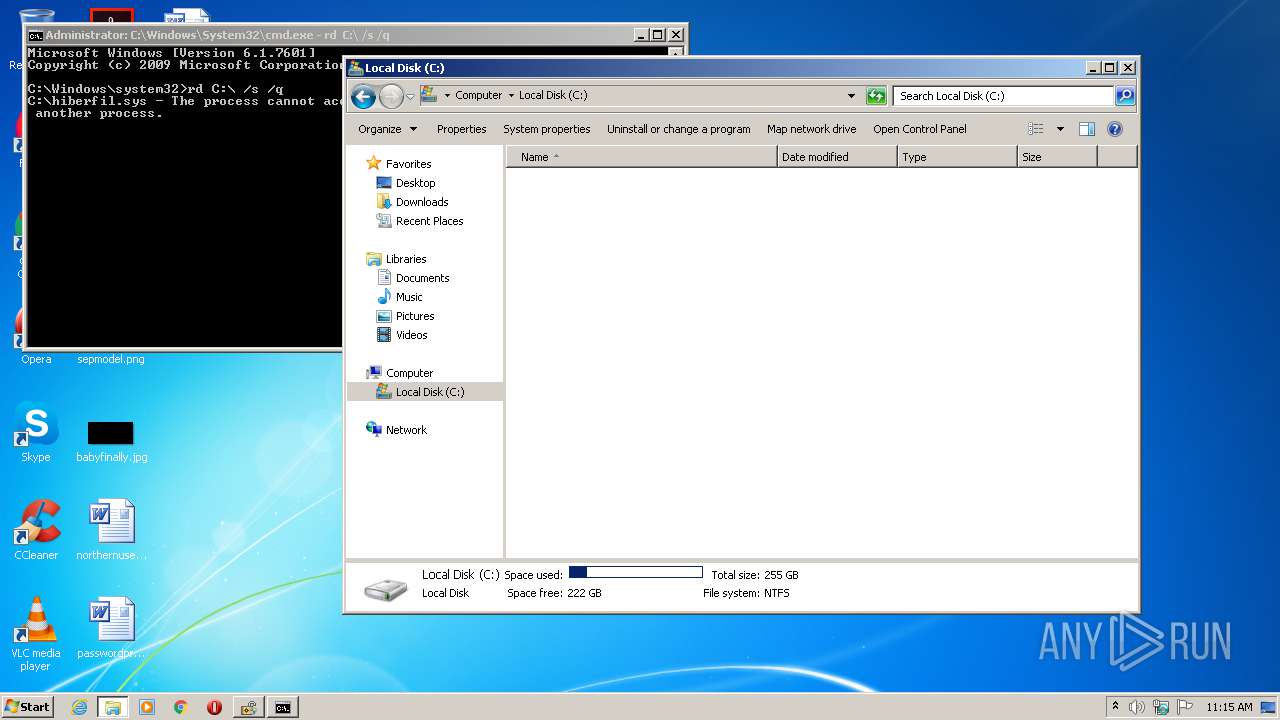Expand the arrow before Computer in address bar
The width and height of the screenshot is (1280, 720).
447,96
